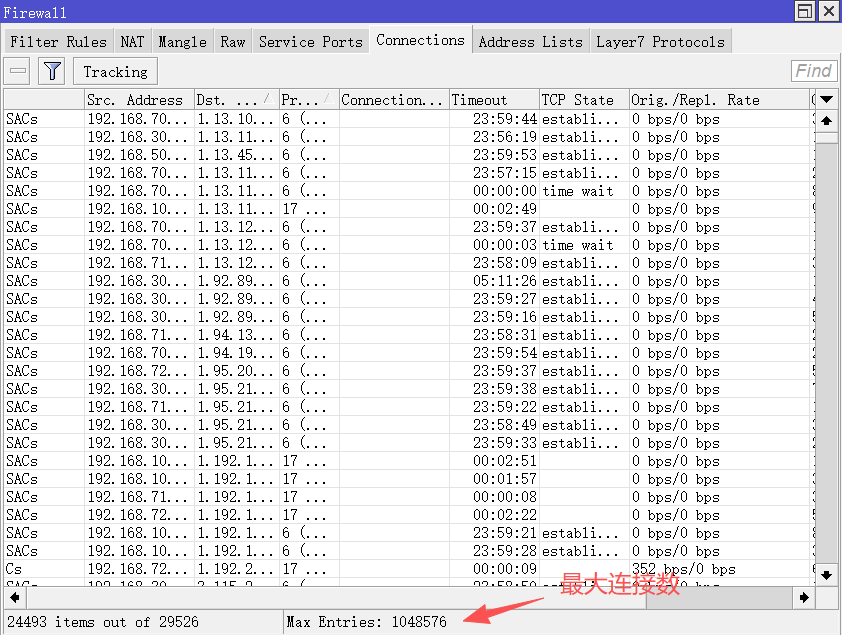Sort connections by the Timeout column

pyautogui.click(x=493, y=100)
